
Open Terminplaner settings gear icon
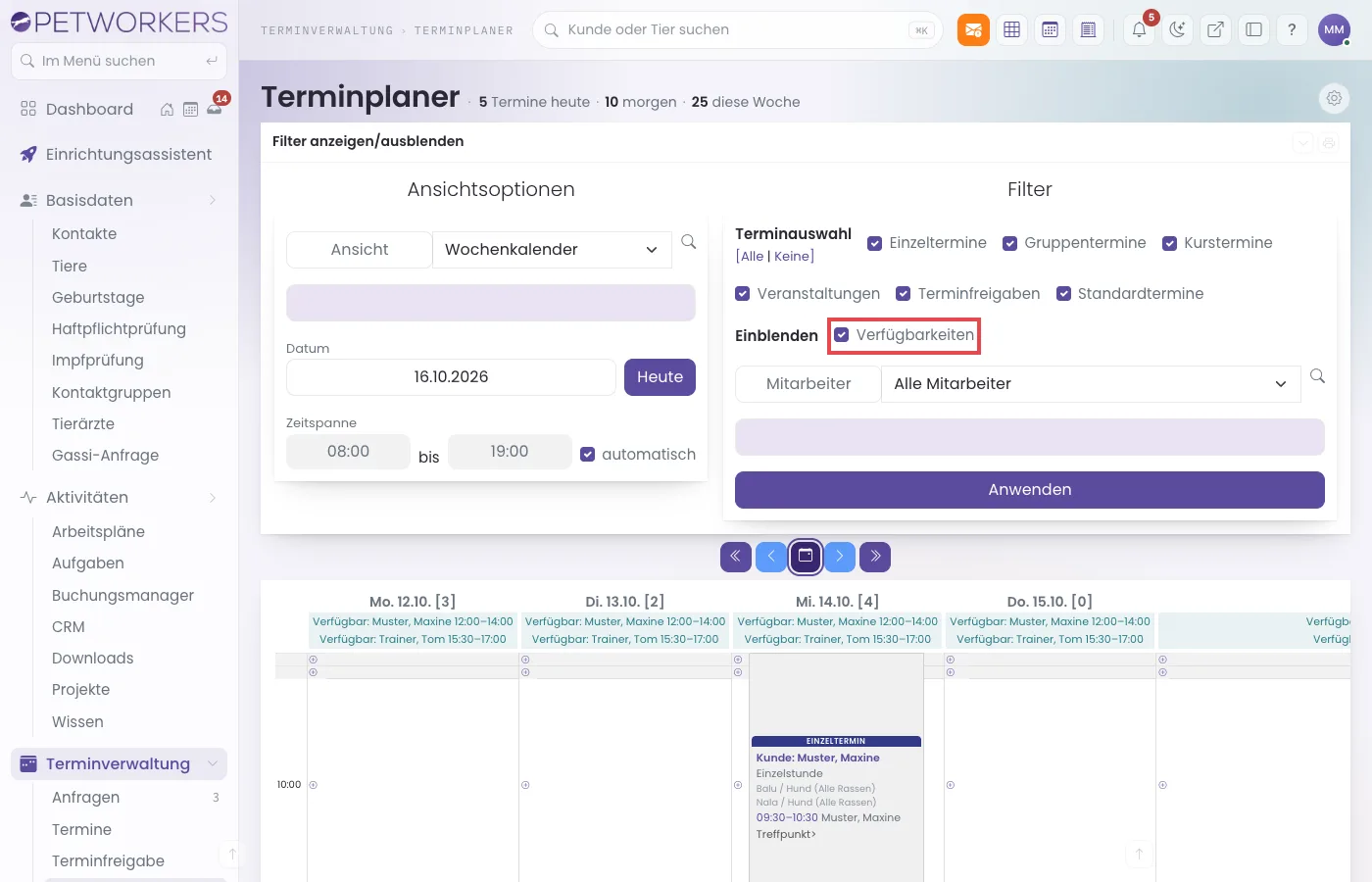click(1334, 98)
